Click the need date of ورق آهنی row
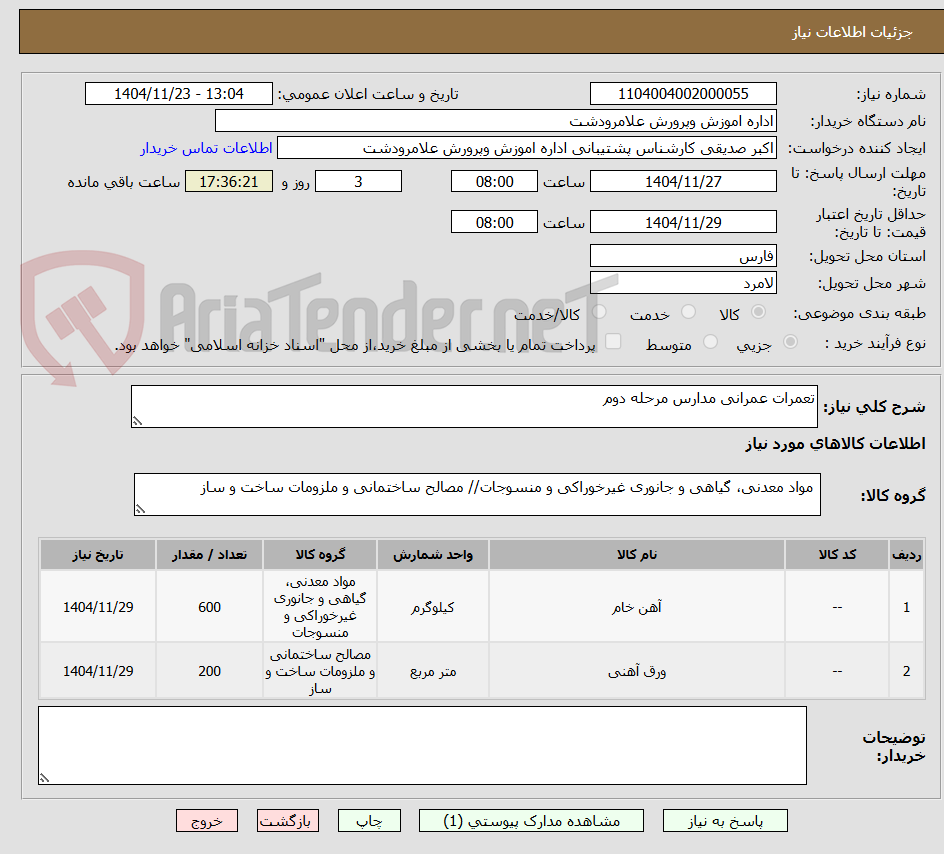 [x=98, y=671]
